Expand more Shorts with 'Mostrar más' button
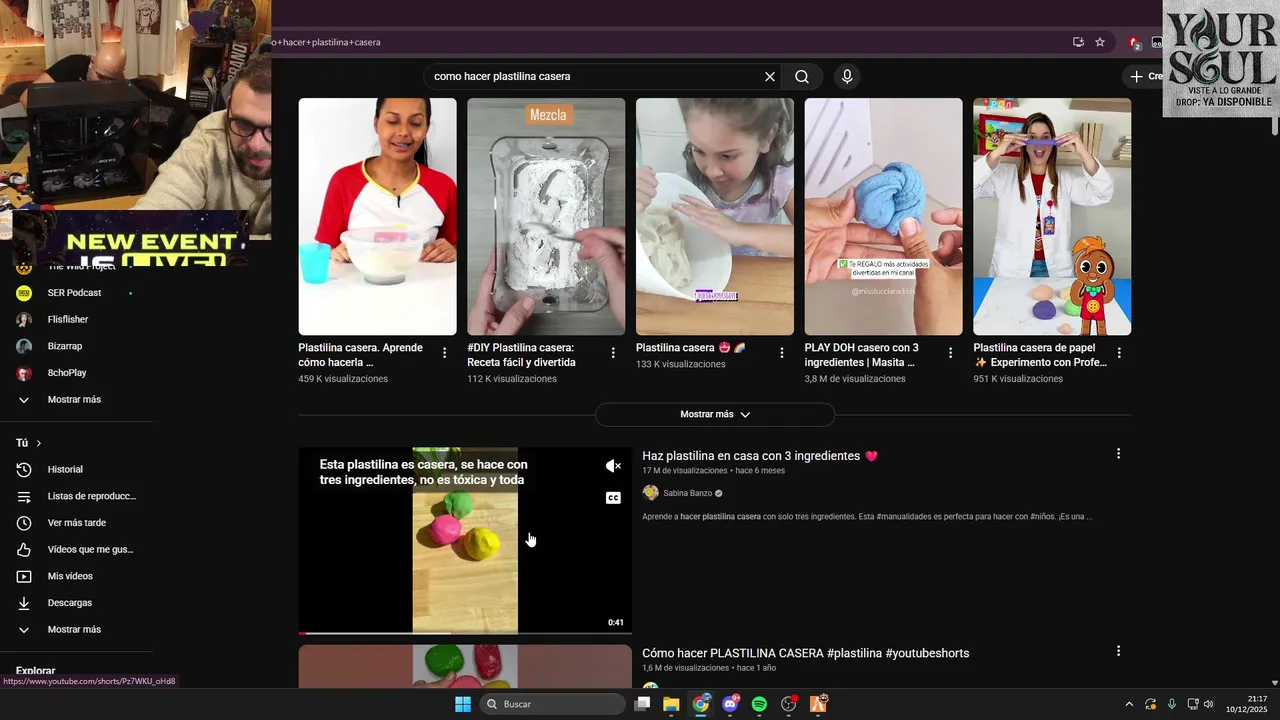 point(715,414)
